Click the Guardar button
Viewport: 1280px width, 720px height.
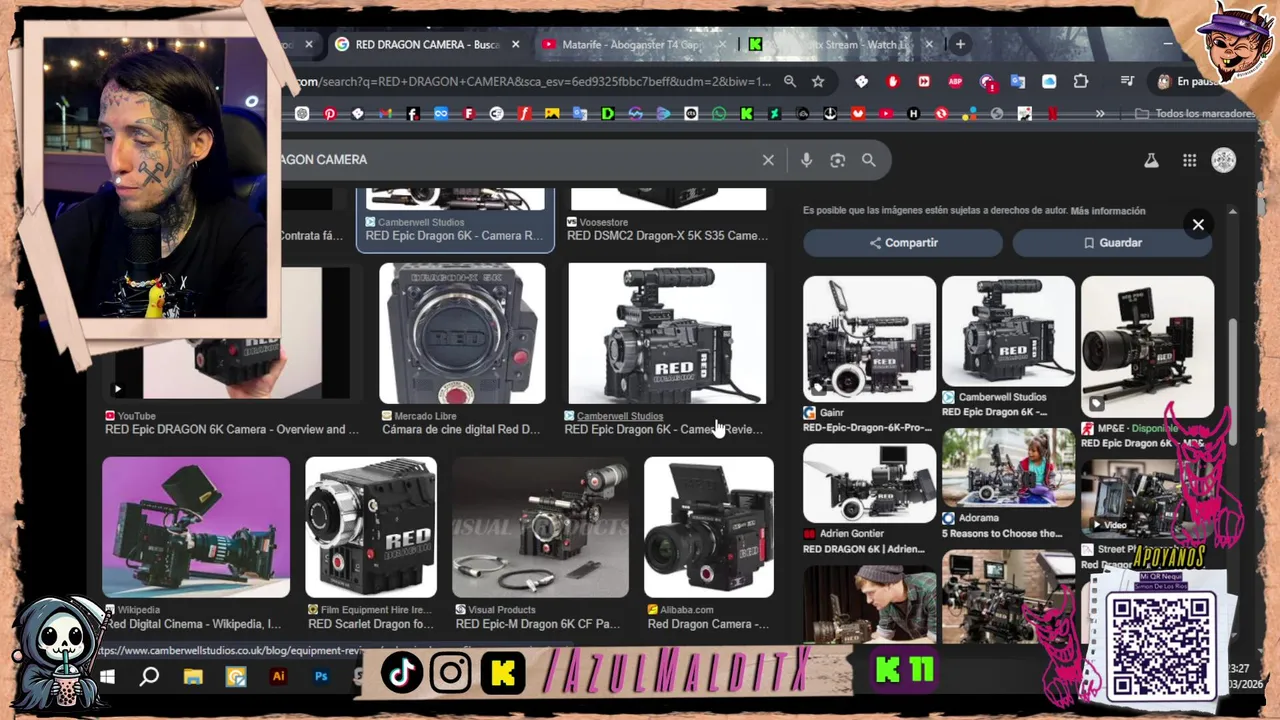click(x=1112, y=243)
